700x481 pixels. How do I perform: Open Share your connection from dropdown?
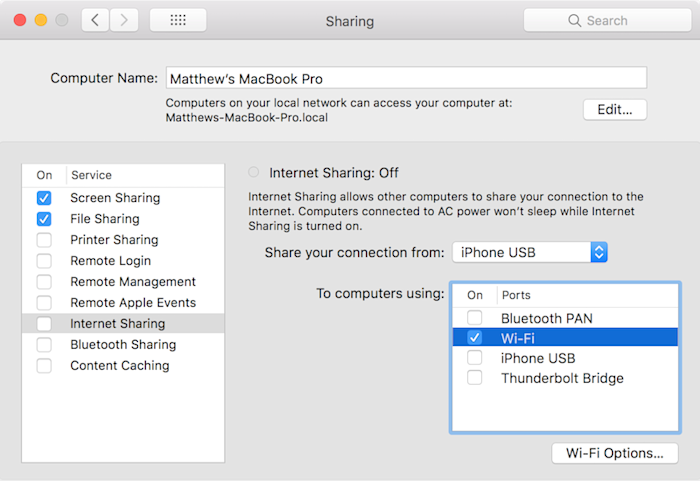529,252
